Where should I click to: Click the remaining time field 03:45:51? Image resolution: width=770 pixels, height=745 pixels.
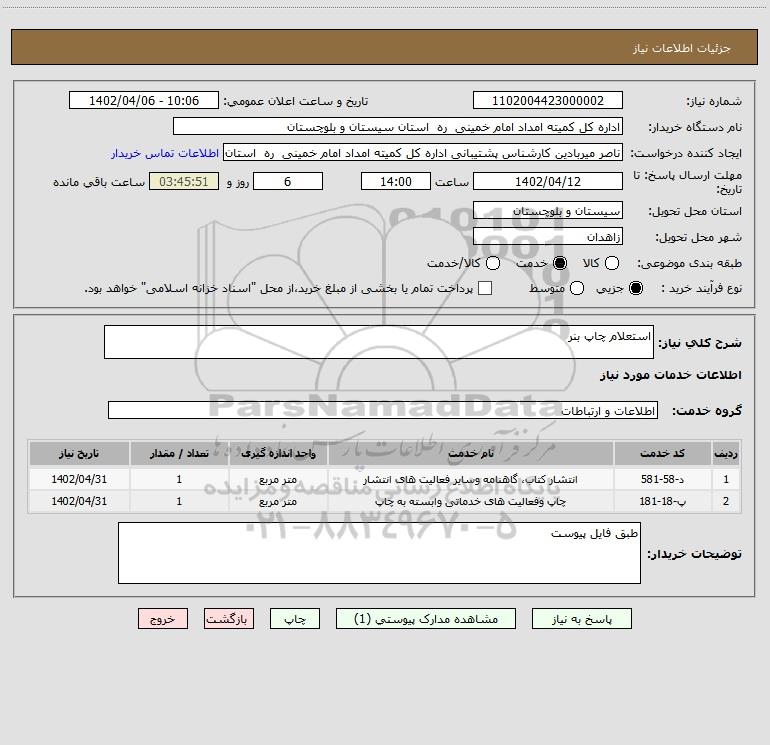184,181
